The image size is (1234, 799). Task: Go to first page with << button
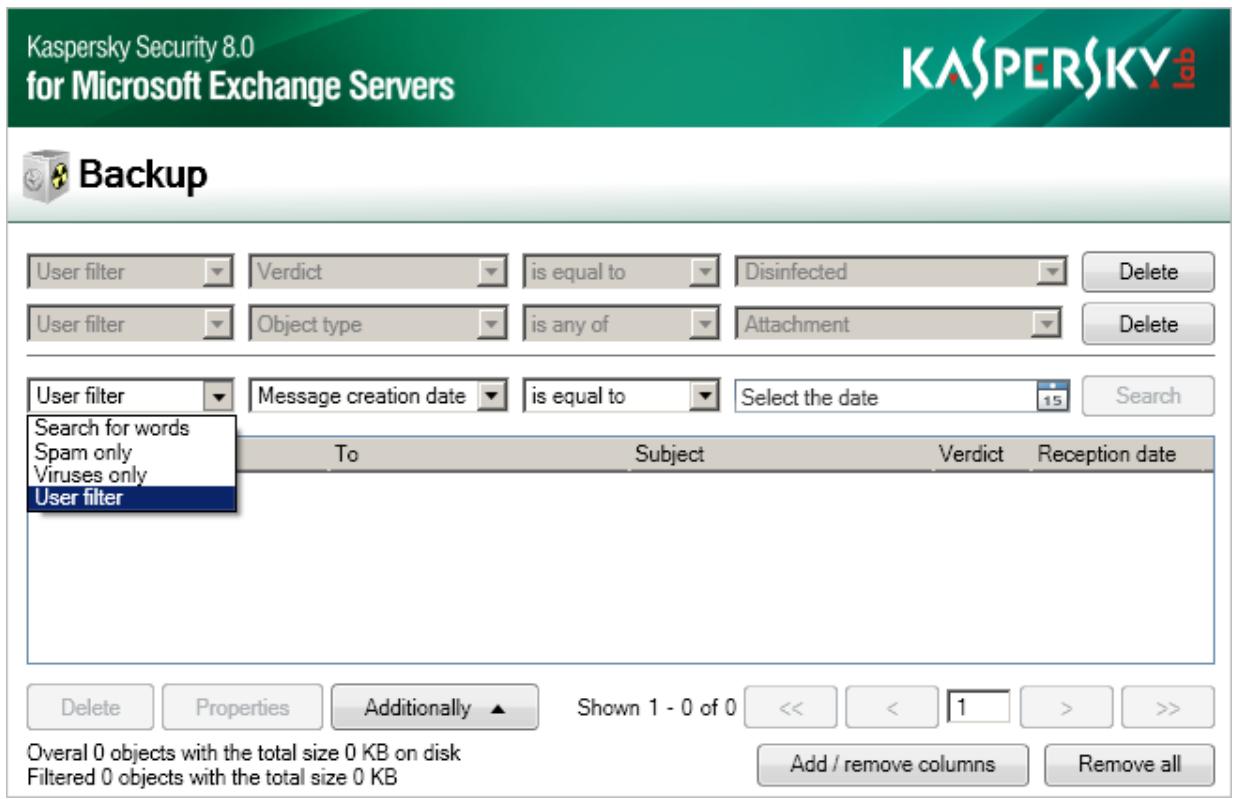(x=791, y=708)
